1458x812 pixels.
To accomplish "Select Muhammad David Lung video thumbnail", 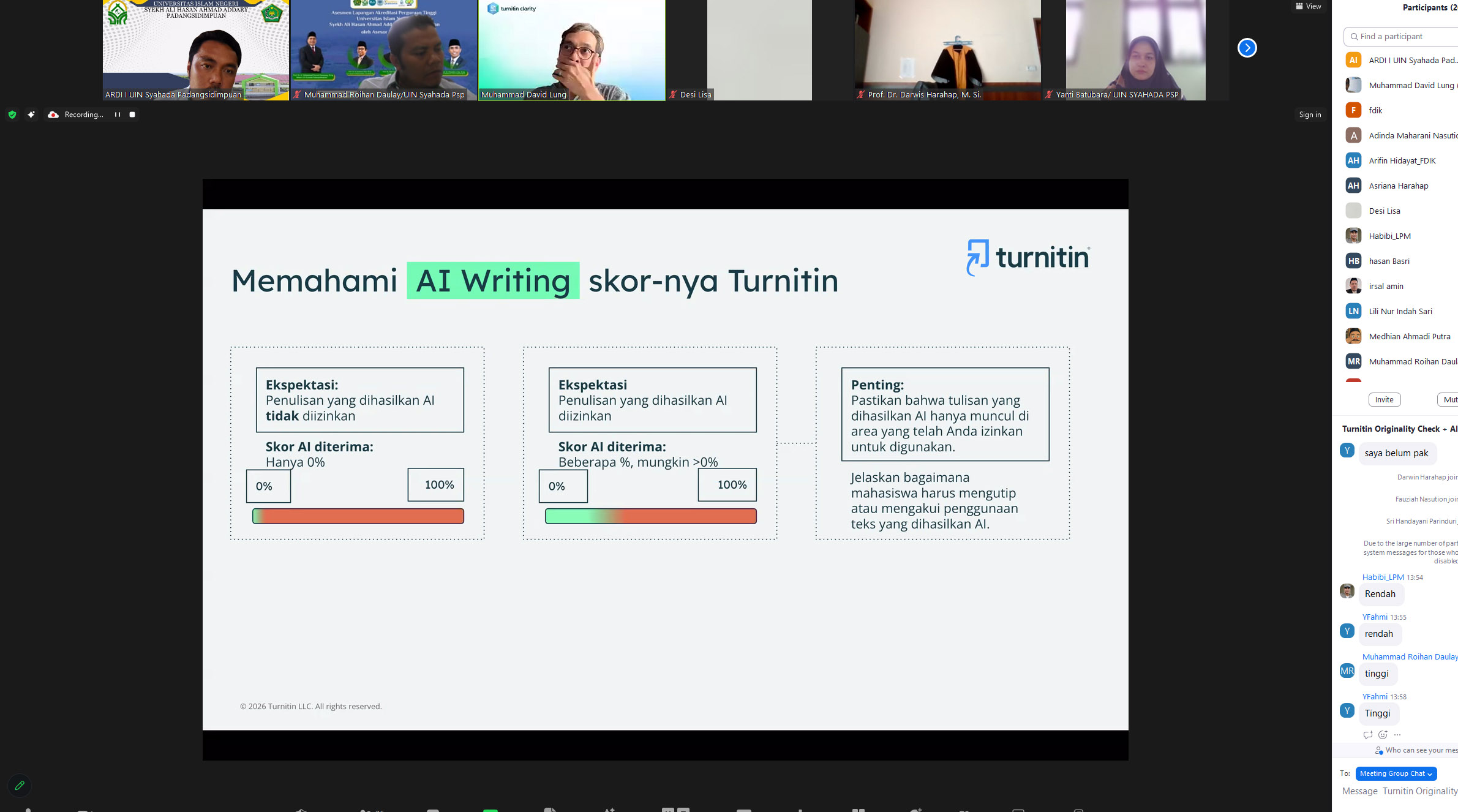I will (x=571, y=50).
